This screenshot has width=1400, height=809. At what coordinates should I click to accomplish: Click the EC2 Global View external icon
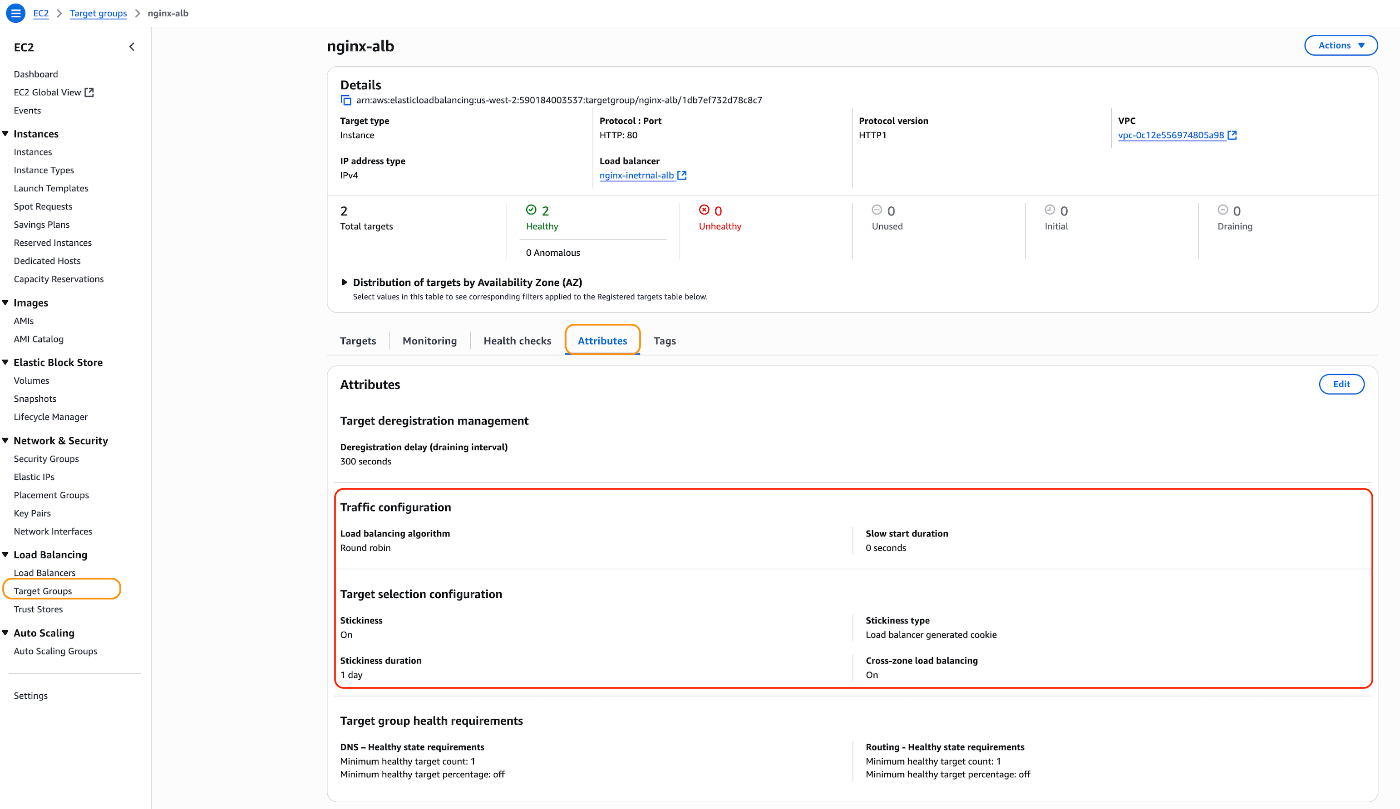click(89, 92)
